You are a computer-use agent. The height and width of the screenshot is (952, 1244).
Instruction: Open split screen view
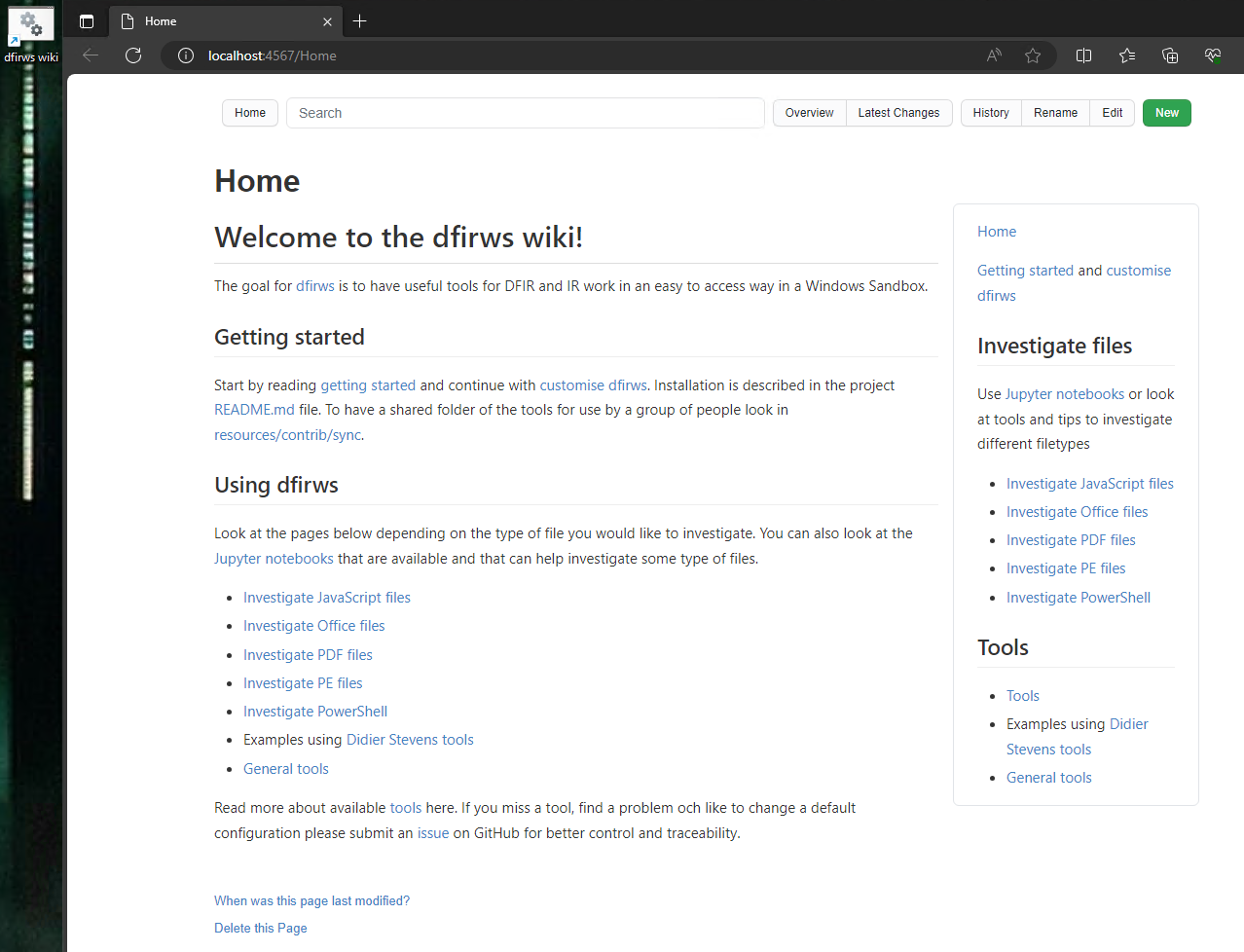click(1083, 55)
